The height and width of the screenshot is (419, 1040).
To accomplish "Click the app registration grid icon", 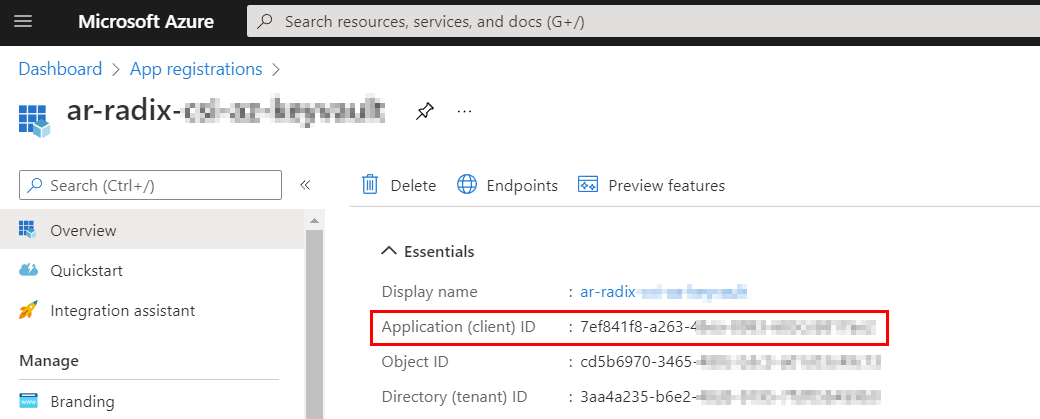I will (x=34, y=121).
